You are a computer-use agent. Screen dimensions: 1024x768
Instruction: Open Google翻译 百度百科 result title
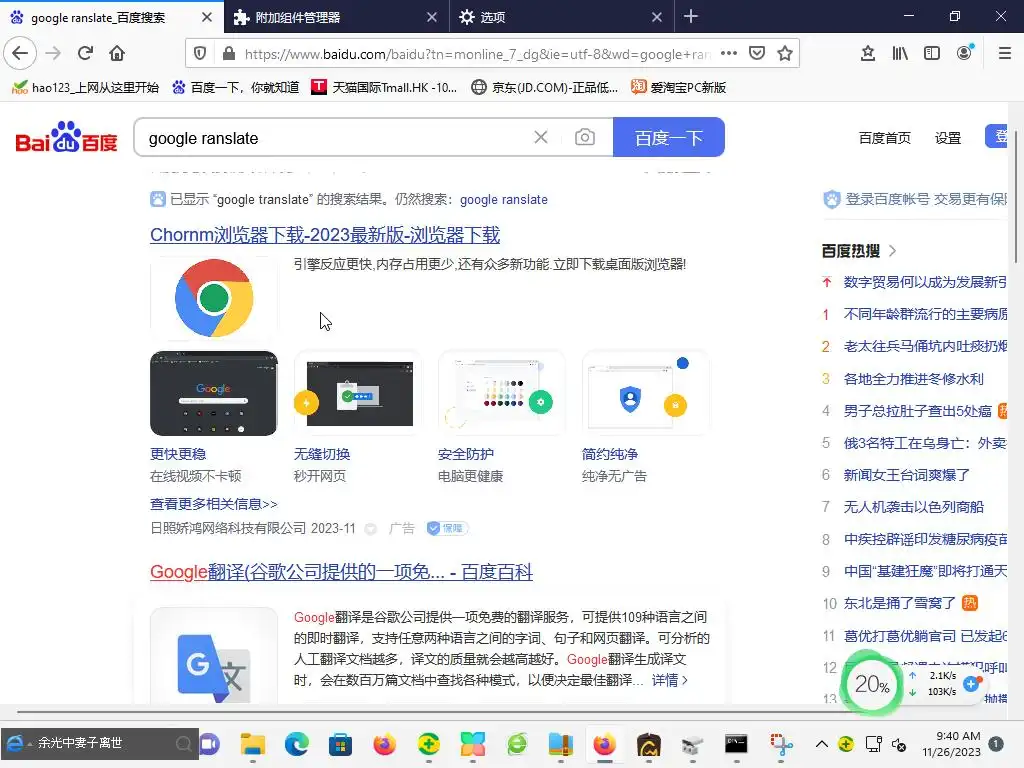[x=341, y=572]
